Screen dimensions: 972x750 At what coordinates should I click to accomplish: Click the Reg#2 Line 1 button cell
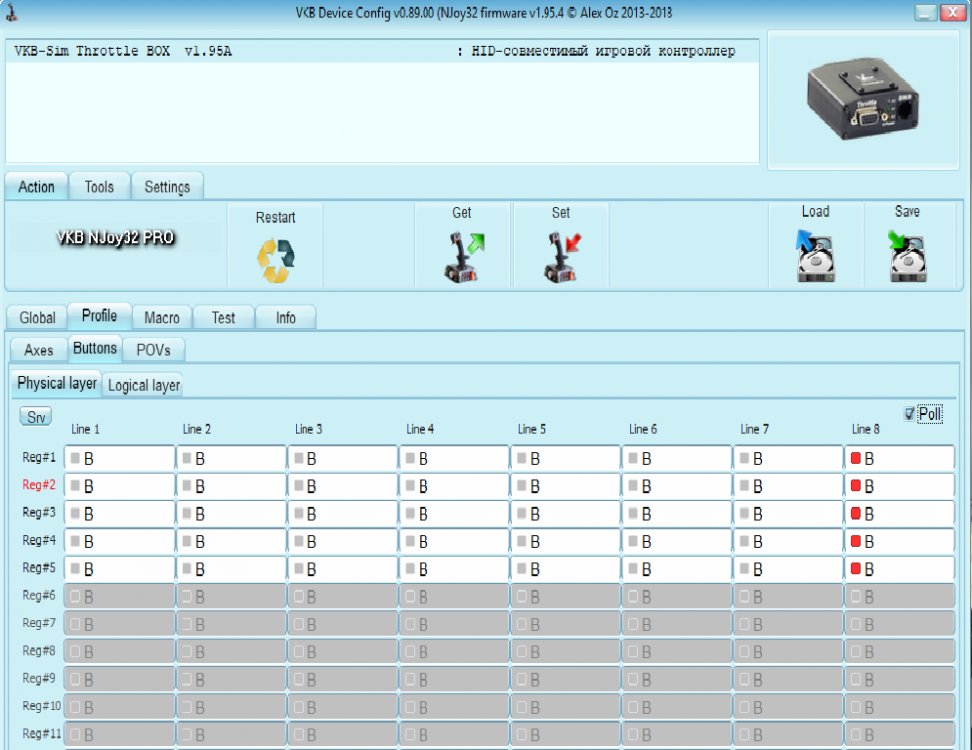tap(120, 486)
